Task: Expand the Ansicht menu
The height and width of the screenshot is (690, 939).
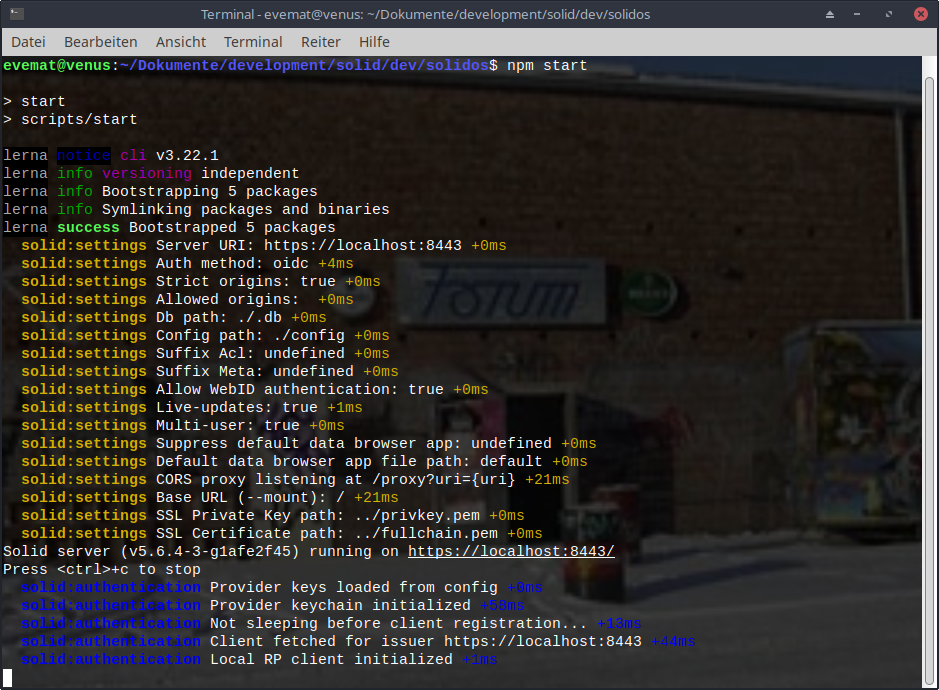Action: 181,42
